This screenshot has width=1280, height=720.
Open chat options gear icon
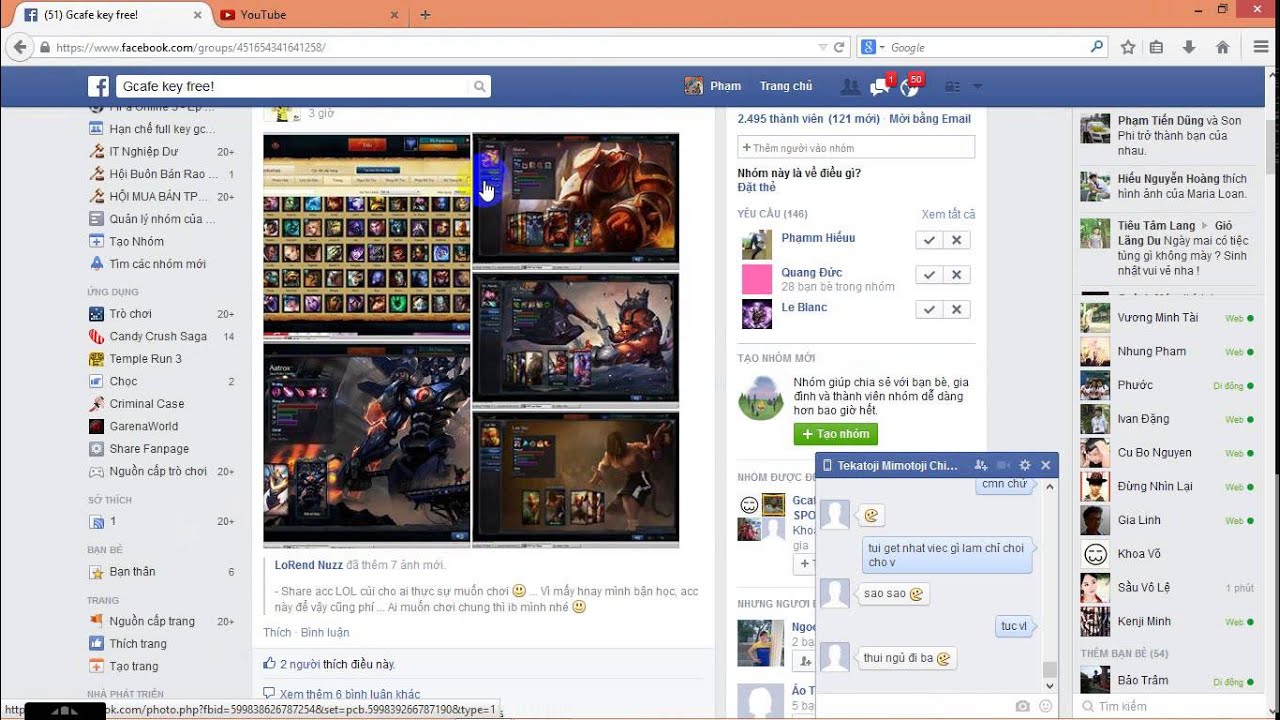coord(1025,465)
